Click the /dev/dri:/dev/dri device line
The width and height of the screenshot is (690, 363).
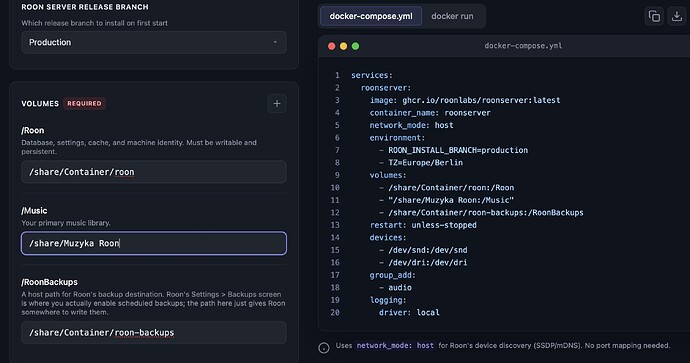click(423, 263)
